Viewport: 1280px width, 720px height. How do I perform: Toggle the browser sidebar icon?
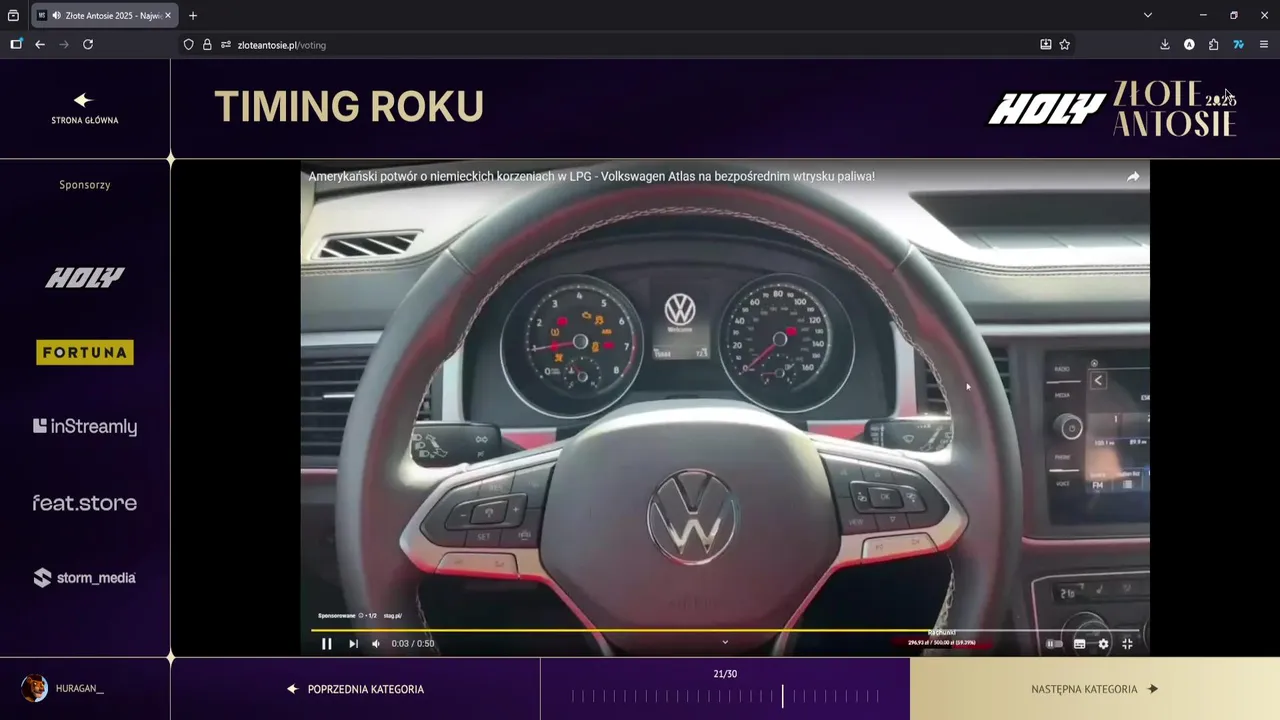coord(16,44)
